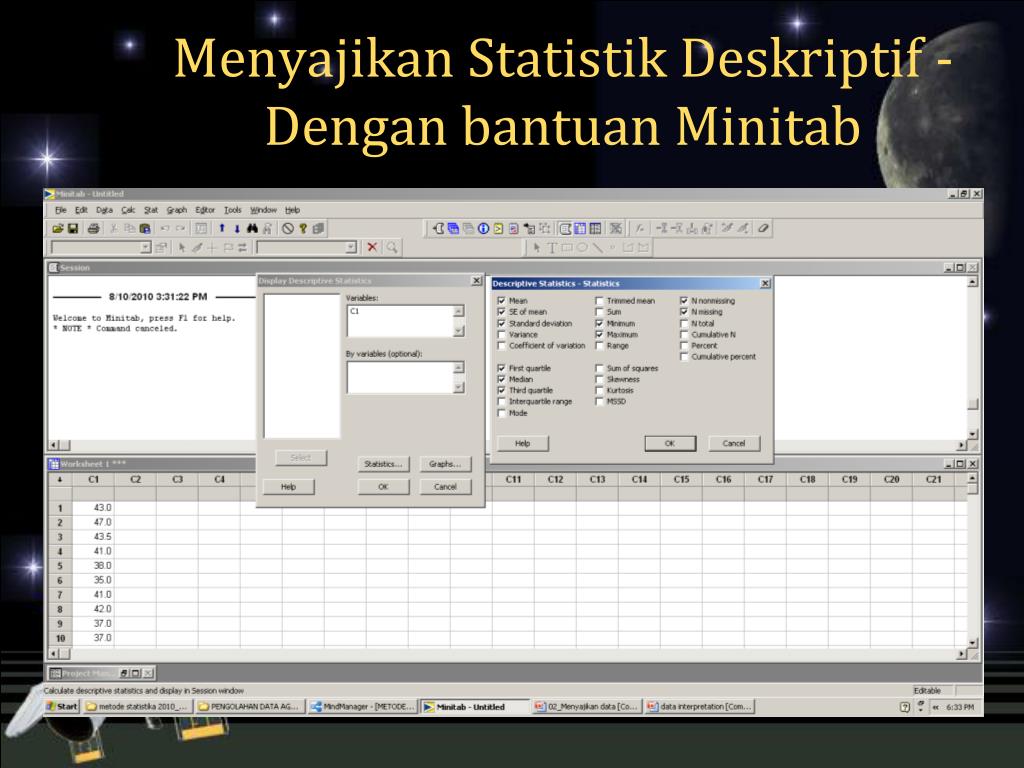Uncheck the Mean checkbox
The image size is (1024, 768).
(502, 300)
